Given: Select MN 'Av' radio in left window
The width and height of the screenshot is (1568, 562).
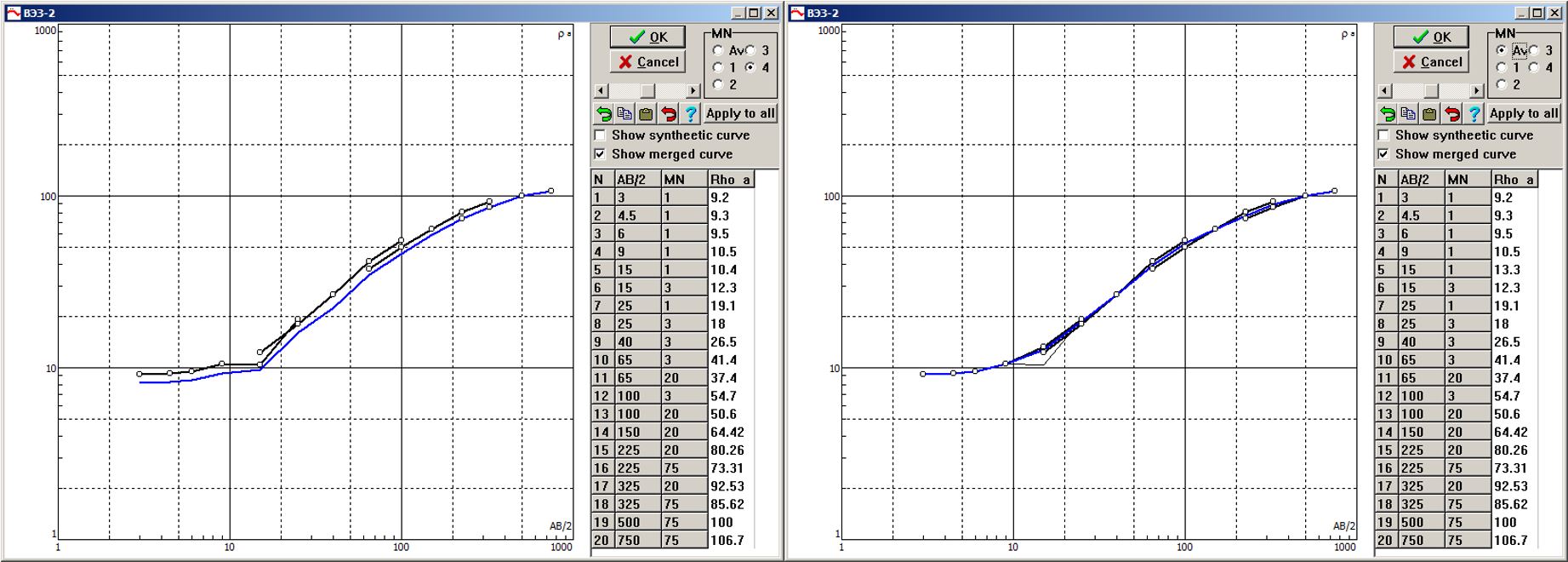Looking at the screenshot, I should click(718, 50).
